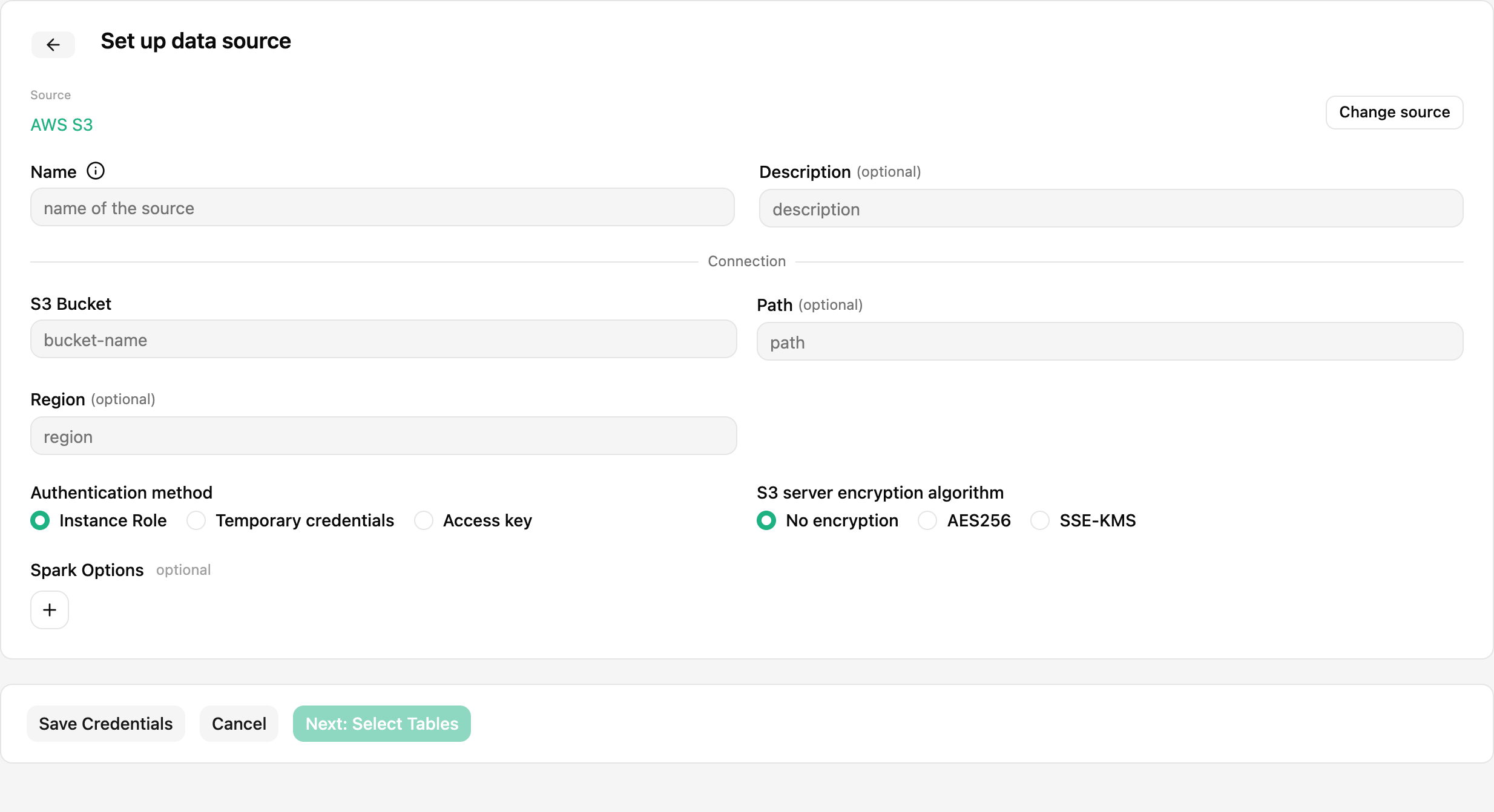Screen dimensions: 1494x812
Task: Select Instance Role authentication
Action: tap(40, 520)
